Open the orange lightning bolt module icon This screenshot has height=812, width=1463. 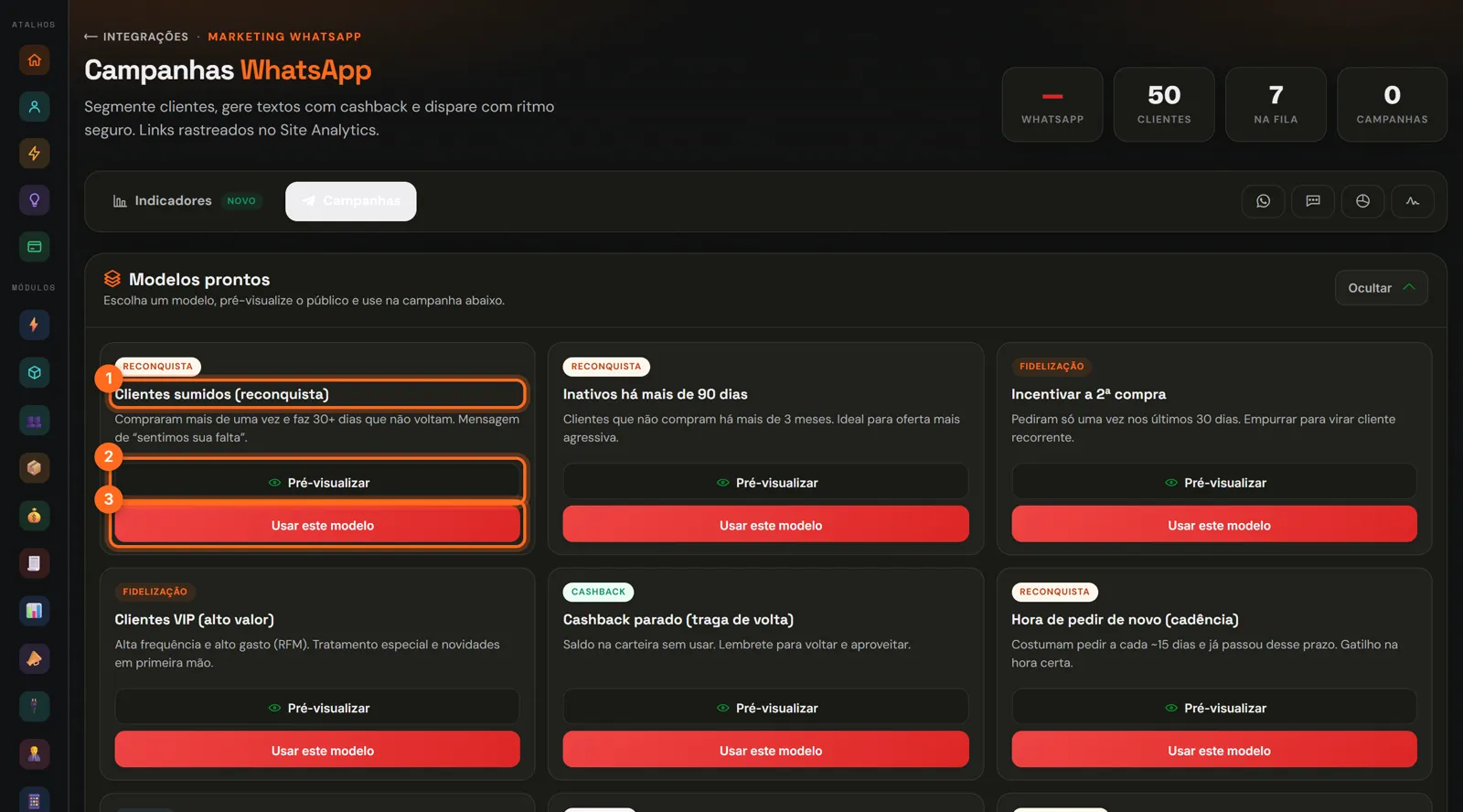pos(34,325)
